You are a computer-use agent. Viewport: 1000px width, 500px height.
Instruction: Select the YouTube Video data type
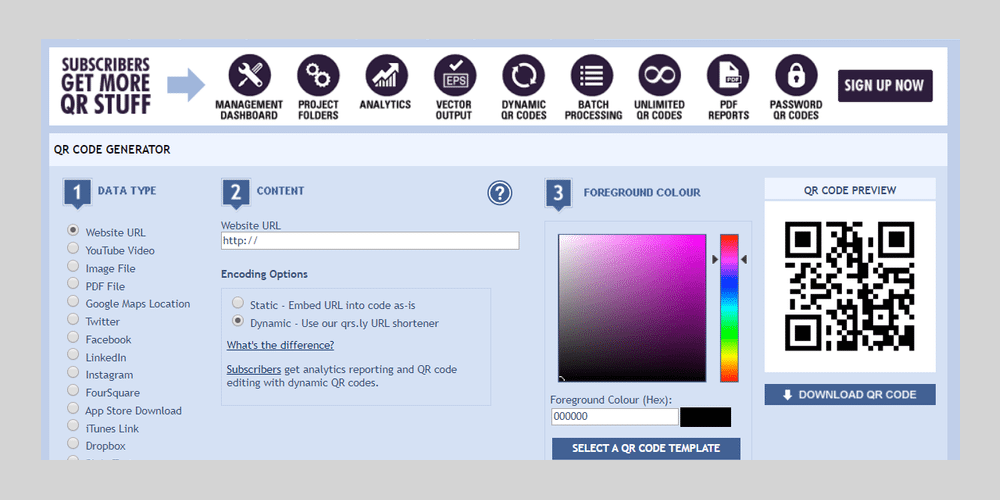(73, 248)
